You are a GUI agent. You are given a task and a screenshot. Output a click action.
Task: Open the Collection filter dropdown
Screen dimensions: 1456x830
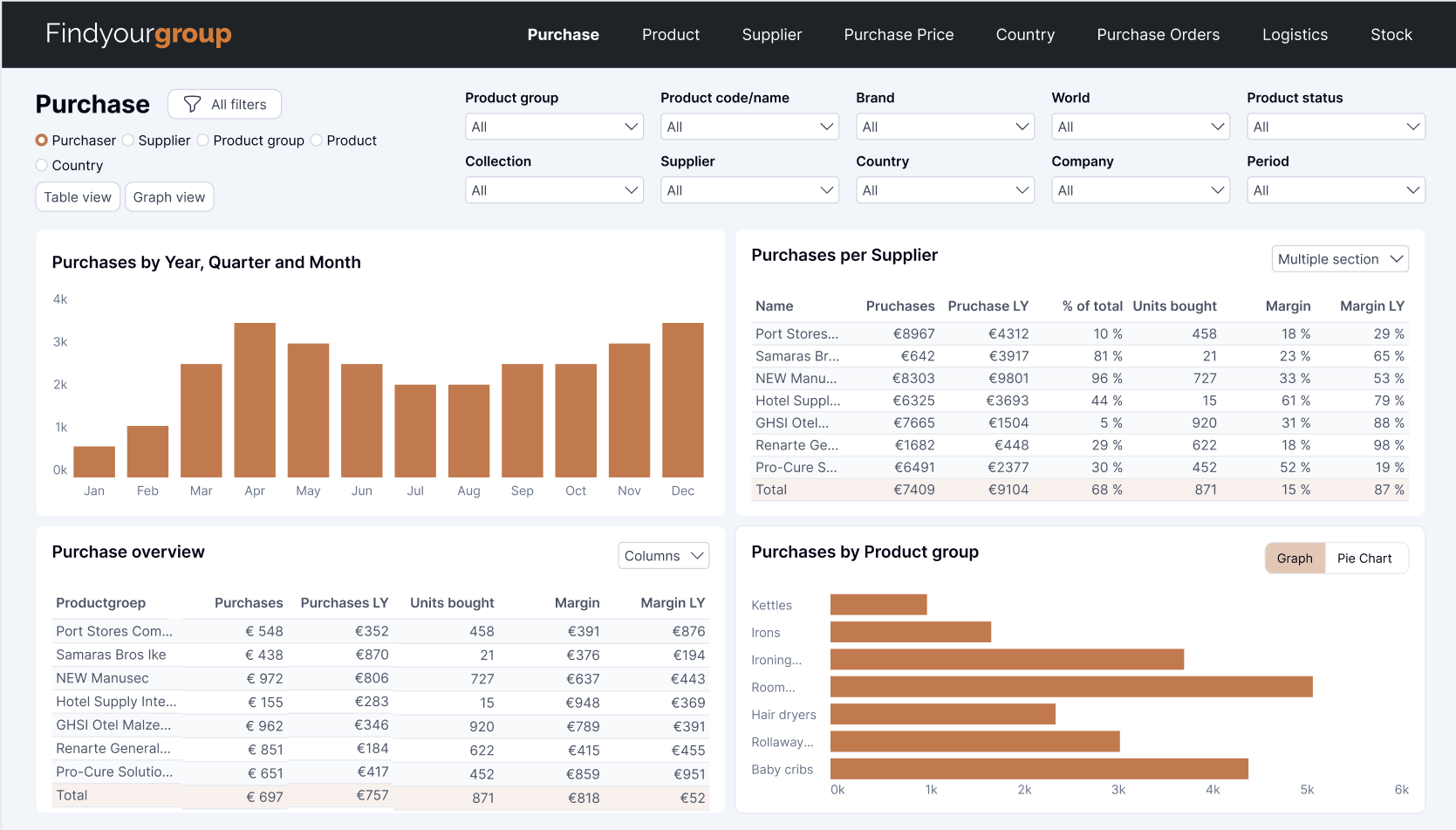point(555,190)
